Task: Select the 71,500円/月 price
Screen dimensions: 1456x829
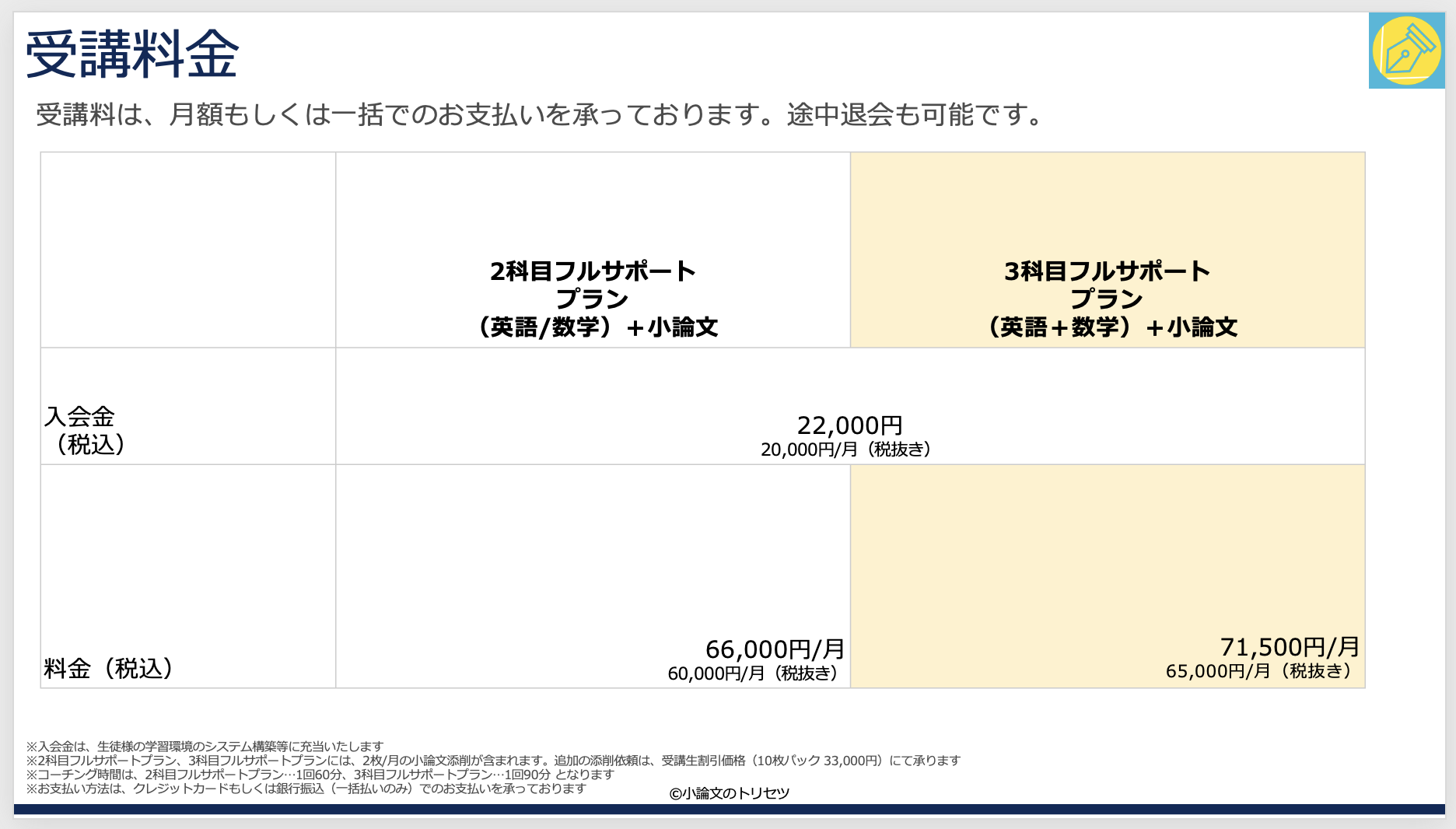Action: coord(1290,647)
